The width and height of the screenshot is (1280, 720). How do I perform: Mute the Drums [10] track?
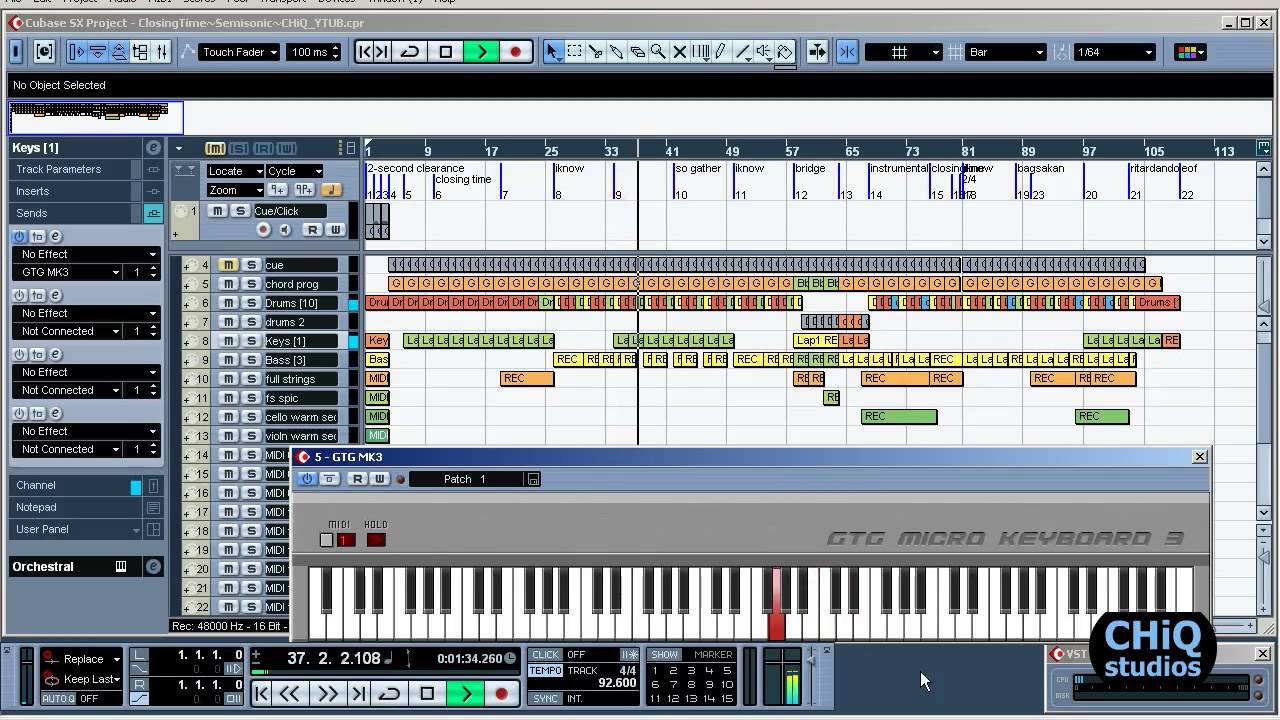(x=228, y=303)
